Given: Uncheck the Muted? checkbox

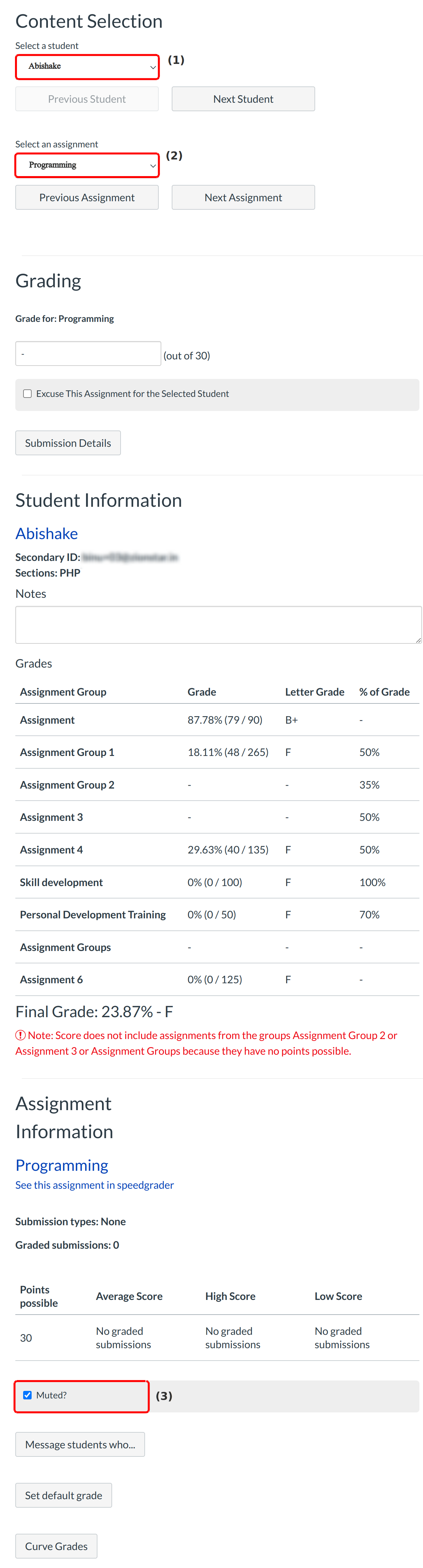Looking at the screenshot, I should 27,1395.
